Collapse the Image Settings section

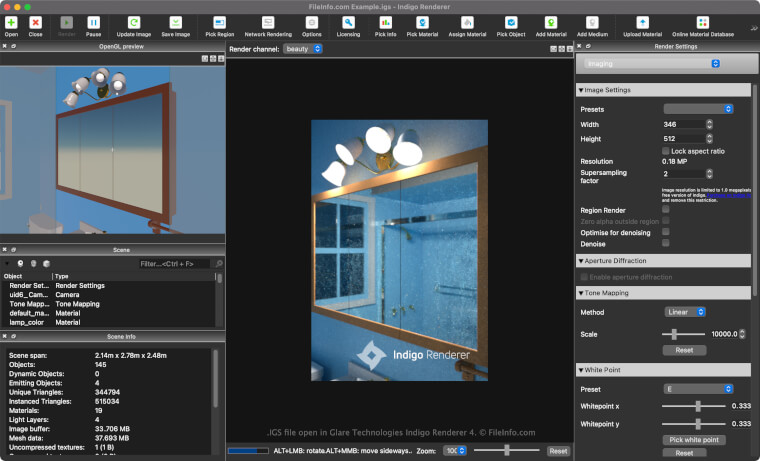[582, 90]
